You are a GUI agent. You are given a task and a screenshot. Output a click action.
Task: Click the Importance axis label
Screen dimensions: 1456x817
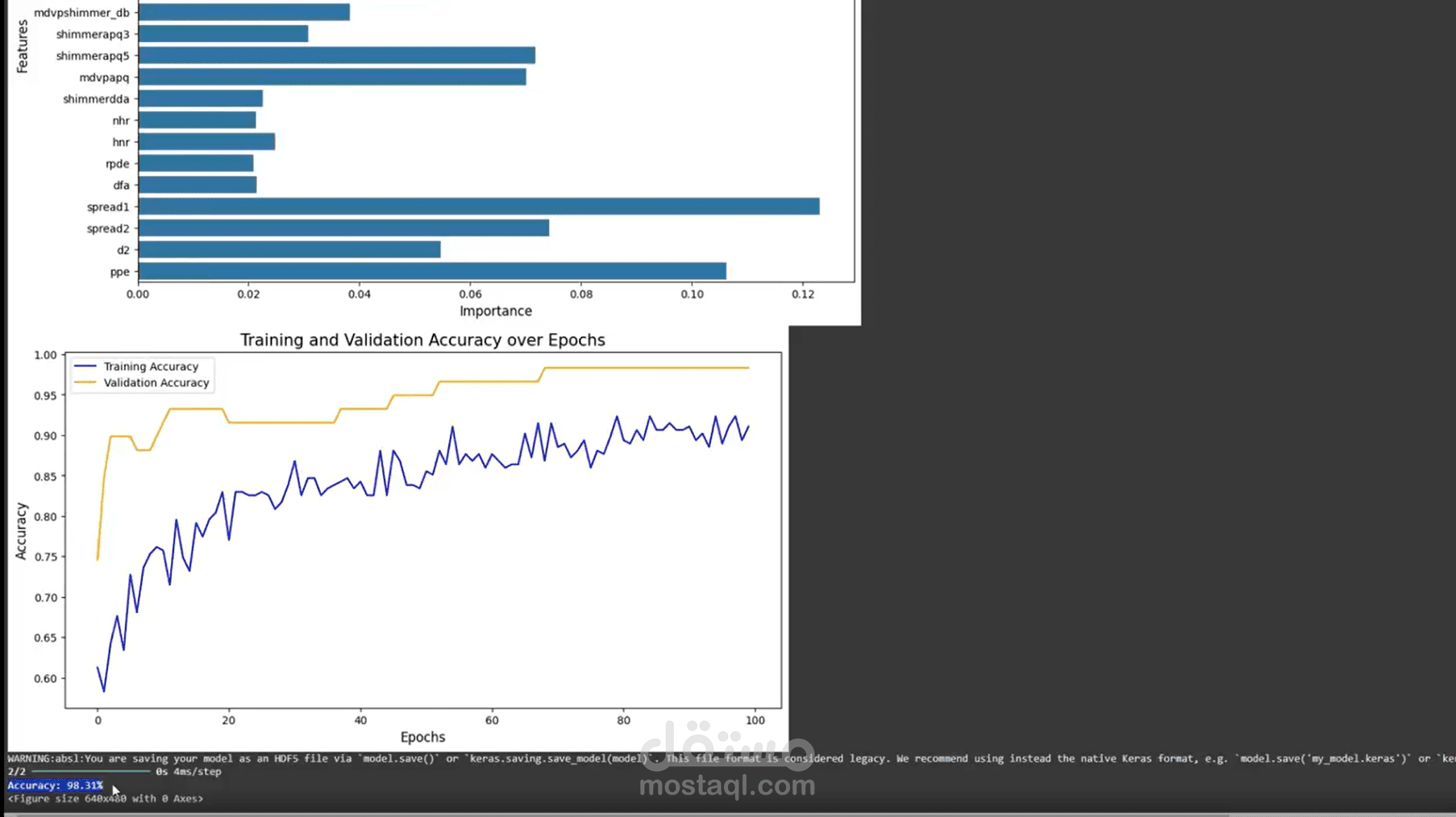point(495,311)
